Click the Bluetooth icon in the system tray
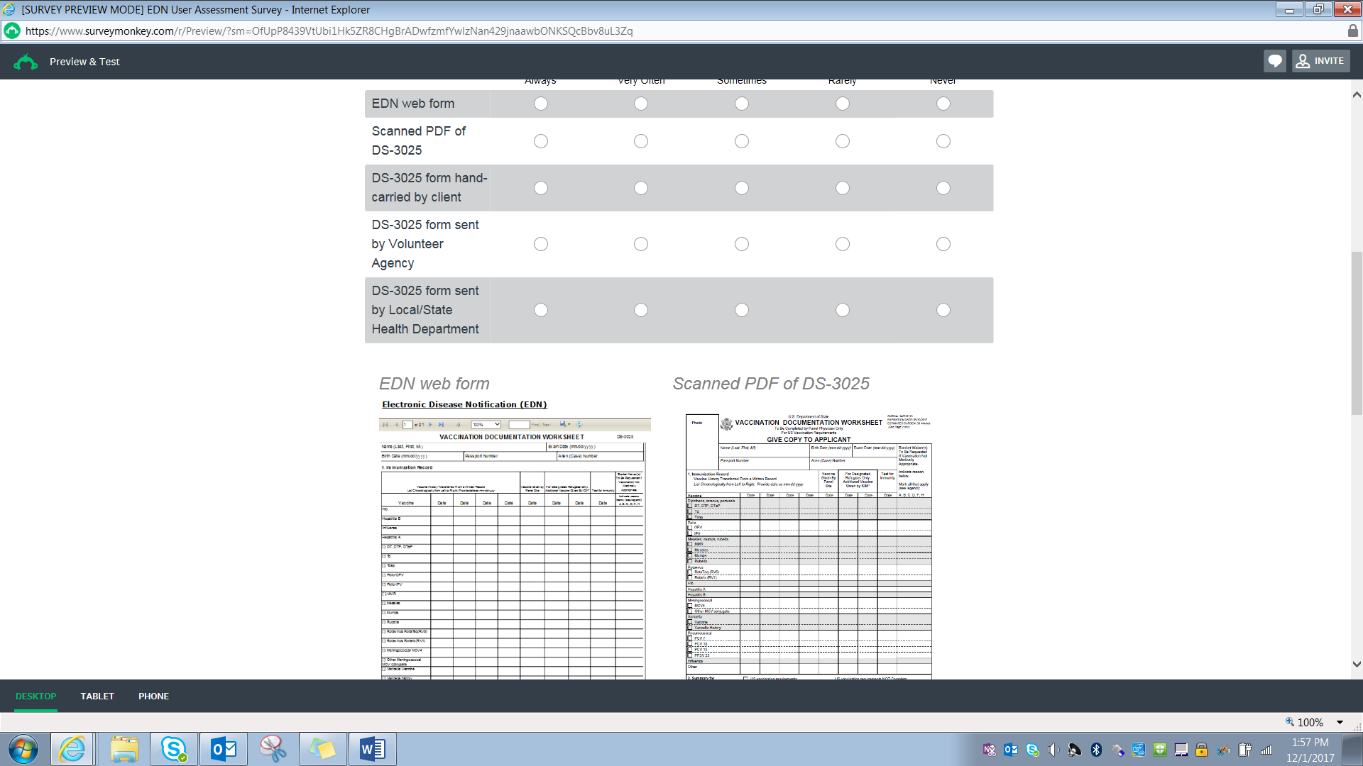The image size is (1363, 766). [x=1096, y=749]
